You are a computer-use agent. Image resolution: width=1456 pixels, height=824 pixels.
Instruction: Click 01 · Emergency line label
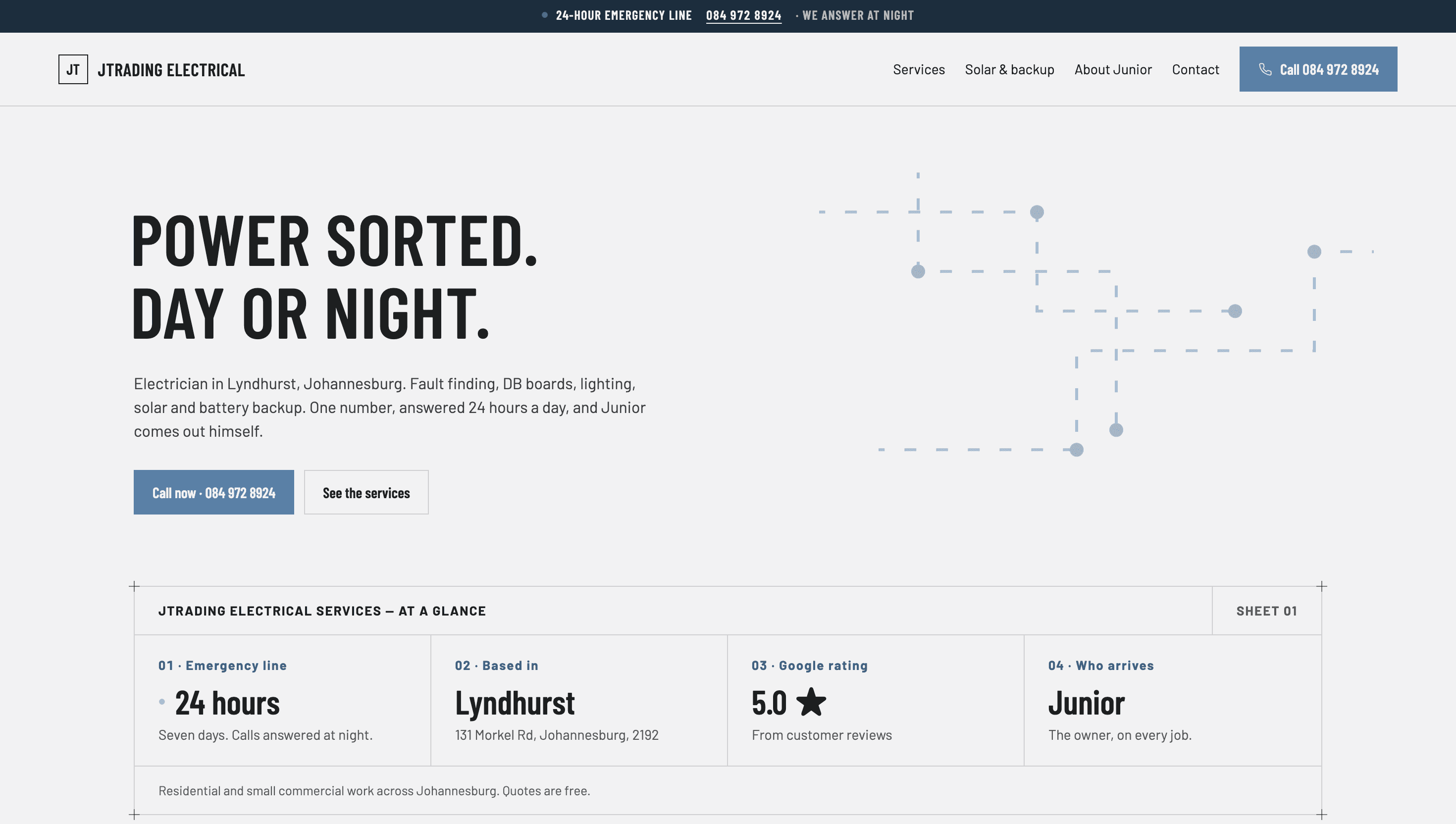[x=222, y=666]
